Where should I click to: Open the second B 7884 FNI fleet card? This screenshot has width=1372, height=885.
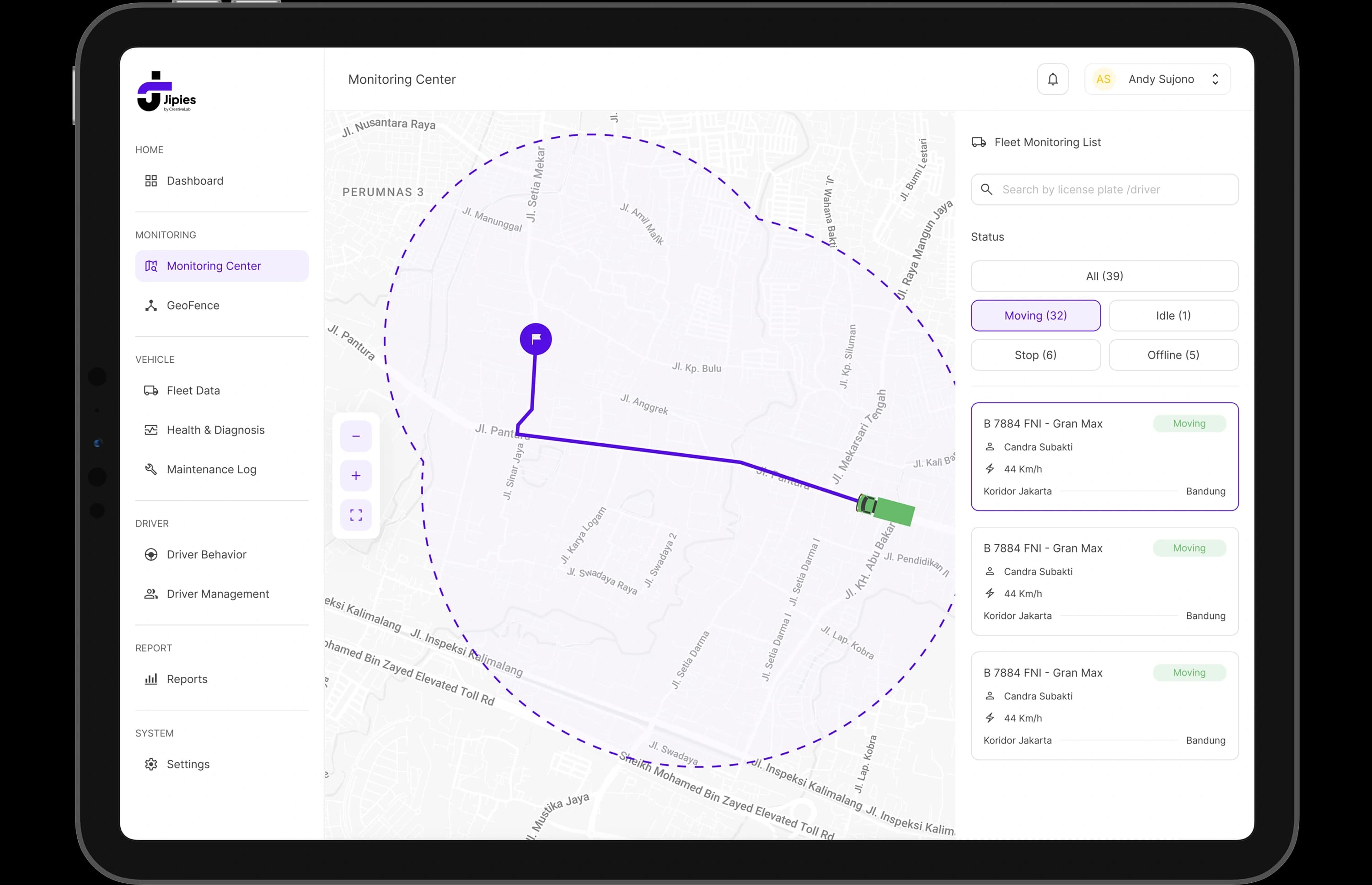(1104, 582)
